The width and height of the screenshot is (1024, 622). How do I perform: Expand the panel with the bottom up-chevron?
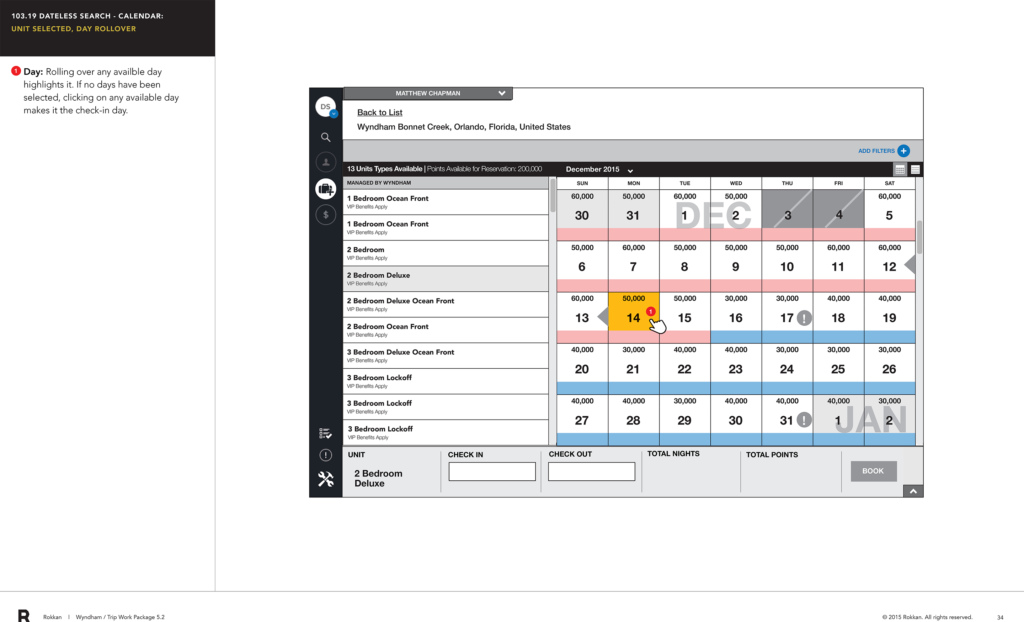pyautogui.click(x=913, y=491)
